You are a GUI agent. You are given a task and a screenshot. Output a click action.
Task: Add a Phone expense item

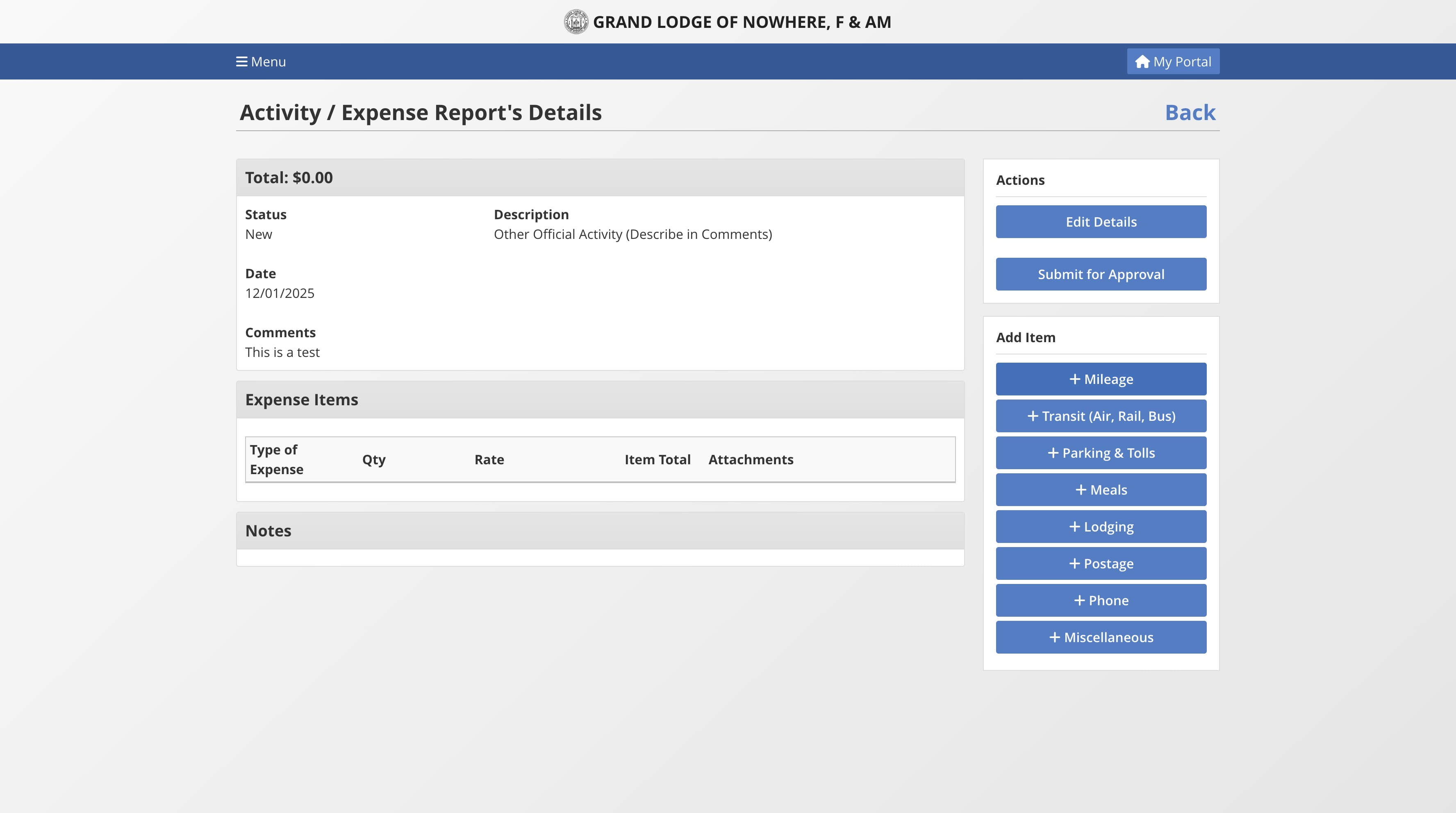point(1101,600)
